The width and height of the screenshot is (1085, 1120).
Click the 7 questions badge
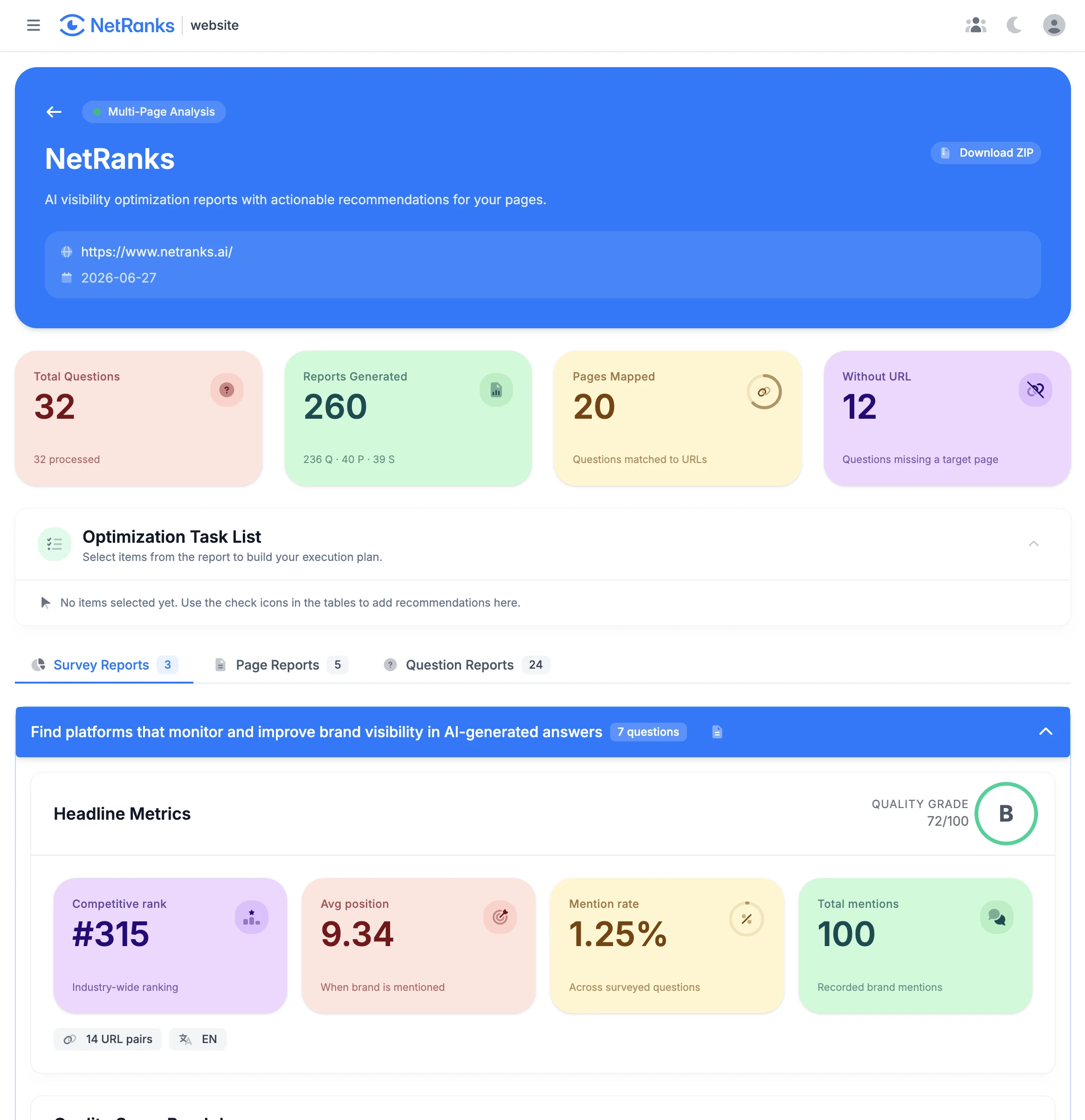pos(648,732)
